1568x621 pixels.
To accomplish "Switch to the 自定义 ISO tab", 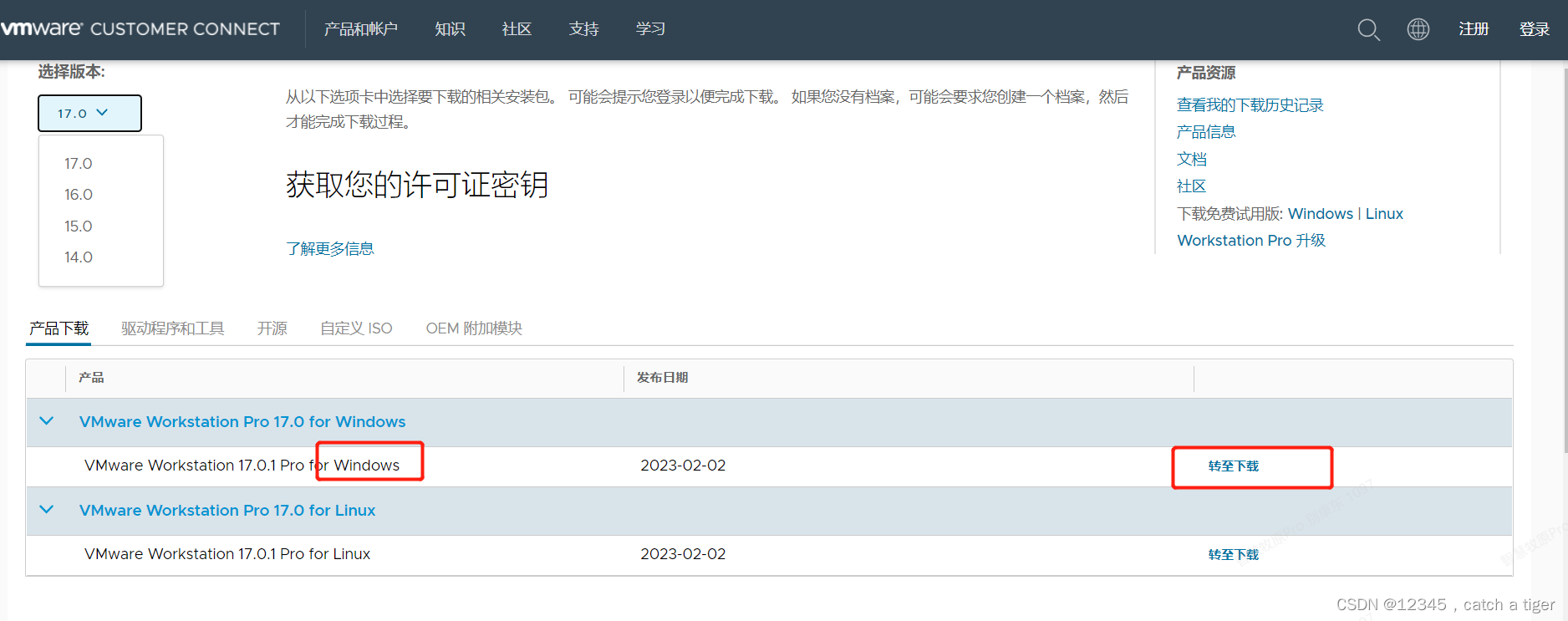I will tap(356, 328).
